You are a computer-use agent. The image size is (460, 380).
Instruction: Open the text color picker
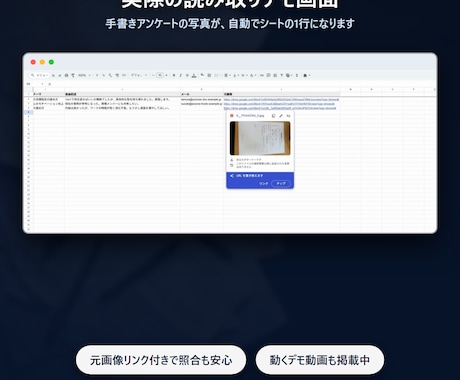(194, 75)
